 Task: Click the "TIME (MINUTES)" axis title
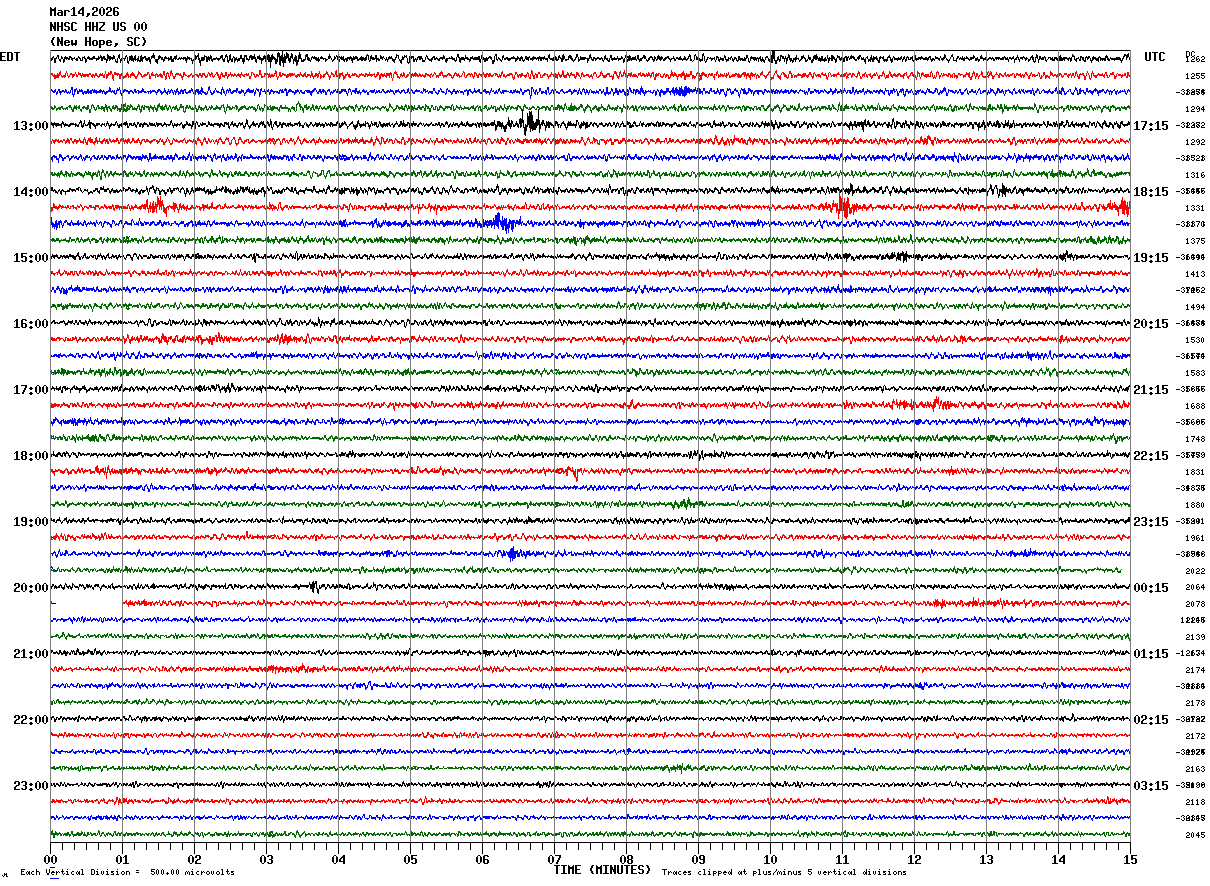602,870
